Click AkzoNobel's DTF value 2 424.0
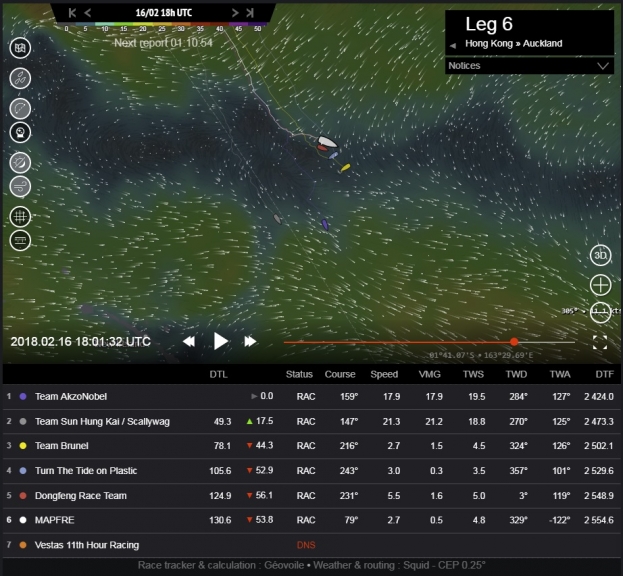 [x=599, y=396]
